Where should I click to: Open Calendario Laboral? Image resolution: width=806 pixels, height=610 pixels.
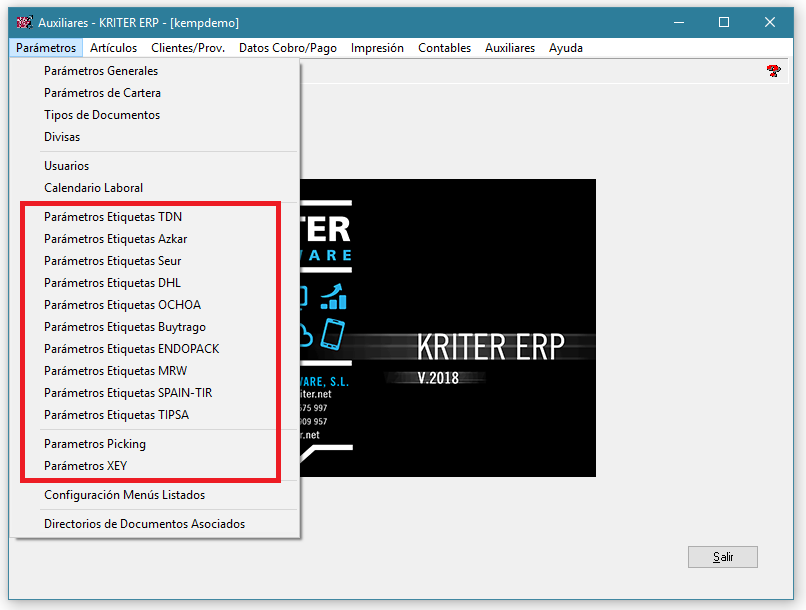click(155, 188)
